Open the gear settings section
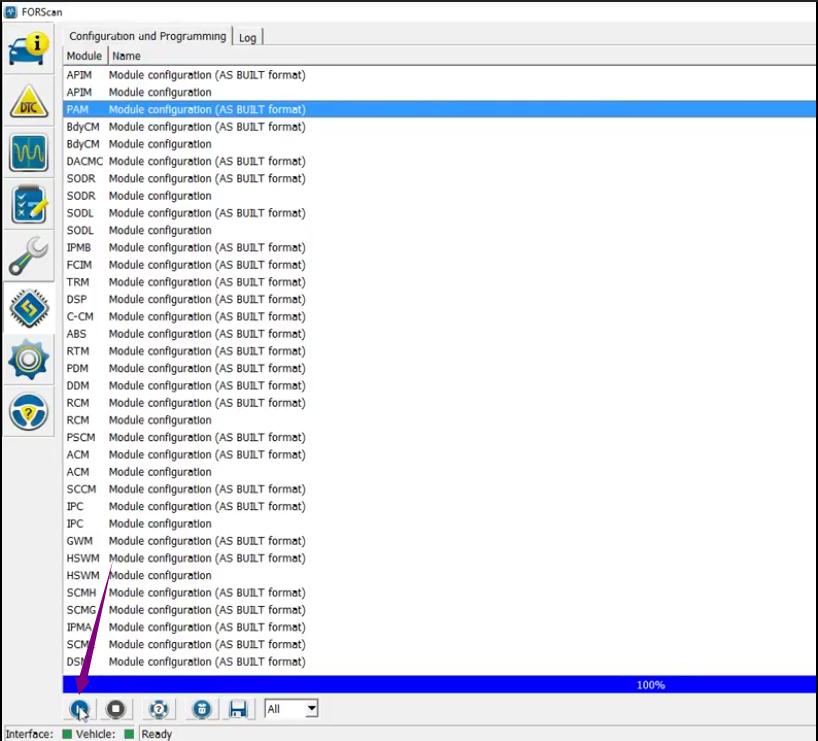The height and width of the screenshot is (741, 818). coord(29,360)
